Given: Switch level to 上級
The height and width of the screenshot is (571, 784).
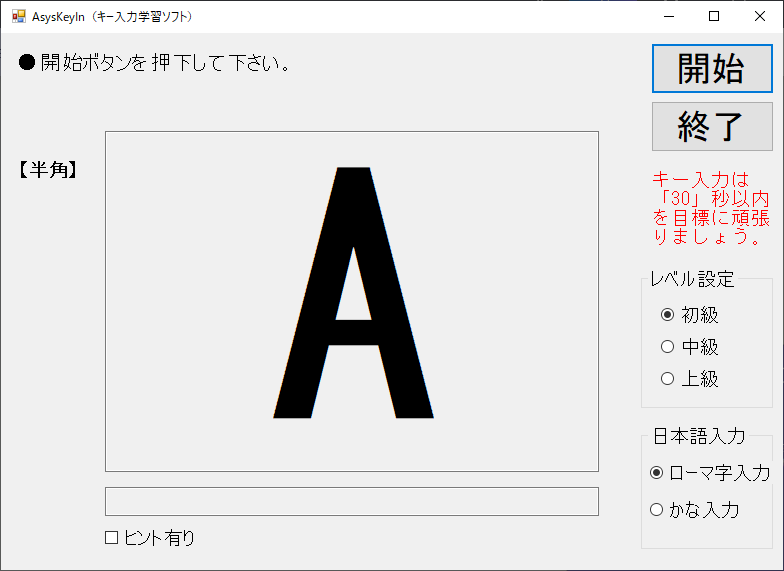Looking at the screenshot, I should [x=668, y=379].
